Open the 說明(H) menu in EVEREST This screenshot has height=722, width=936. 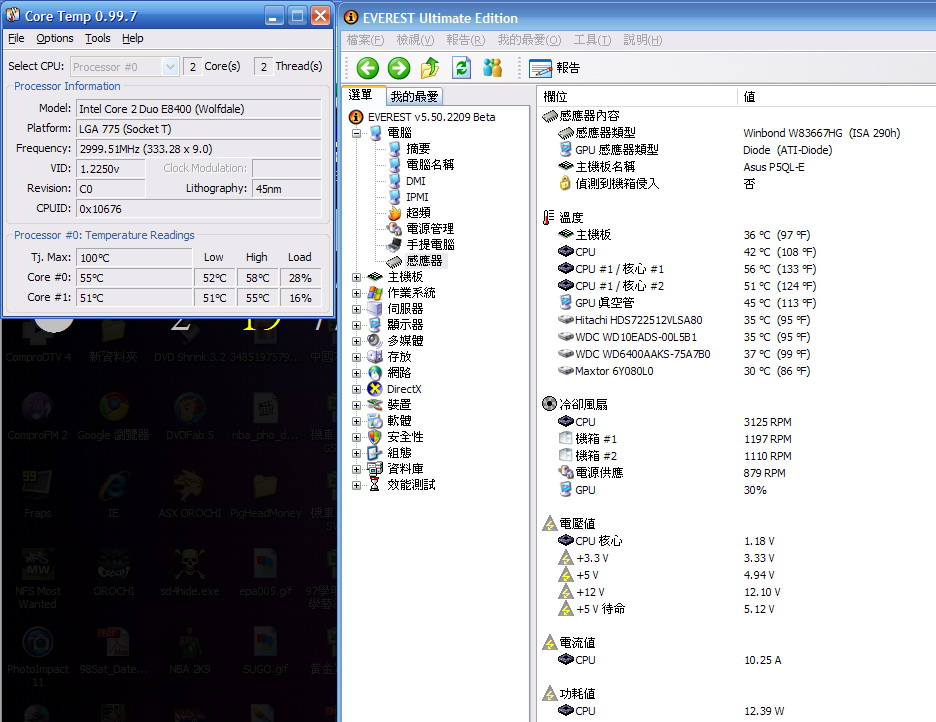click(x=643, y=40)
